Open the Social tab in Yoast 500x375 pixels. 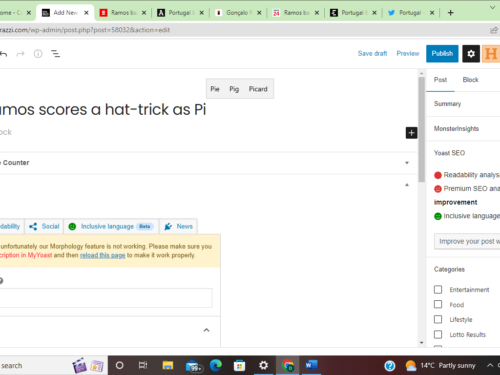(44, 226)
